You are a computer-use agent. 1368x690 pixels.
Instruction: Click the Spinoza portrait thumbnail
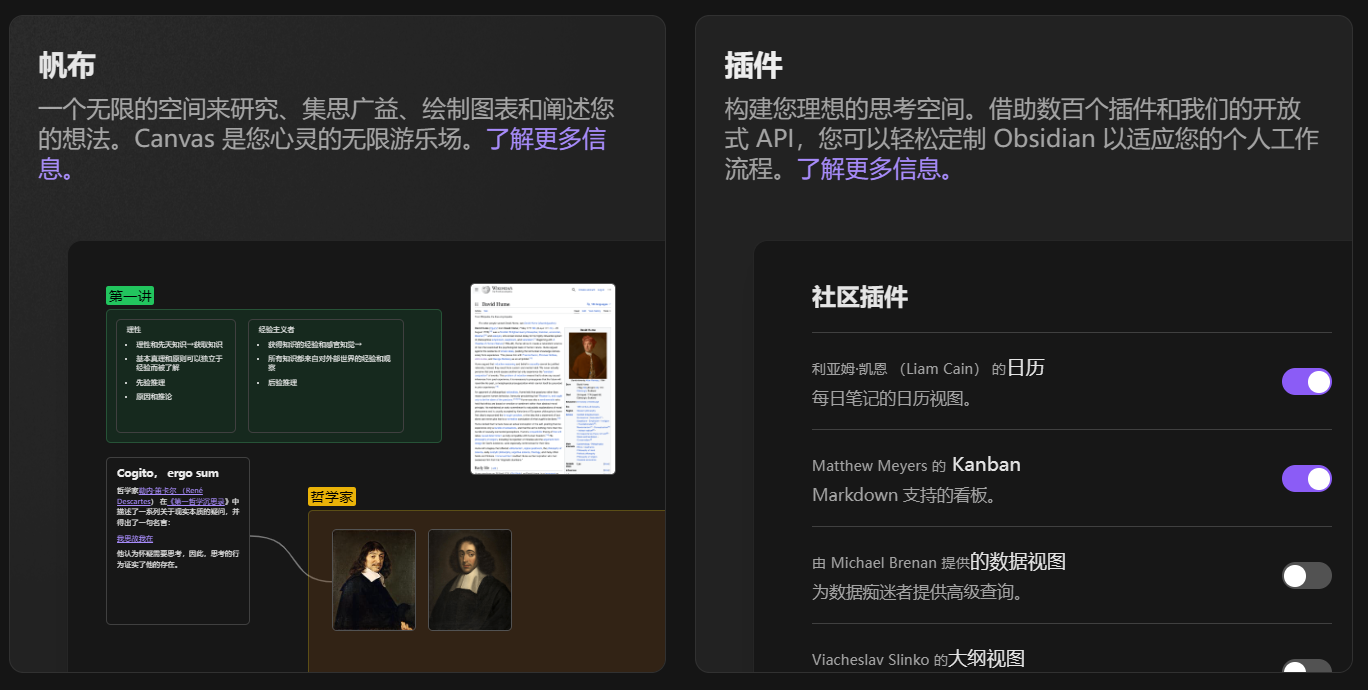click(470, 580)
